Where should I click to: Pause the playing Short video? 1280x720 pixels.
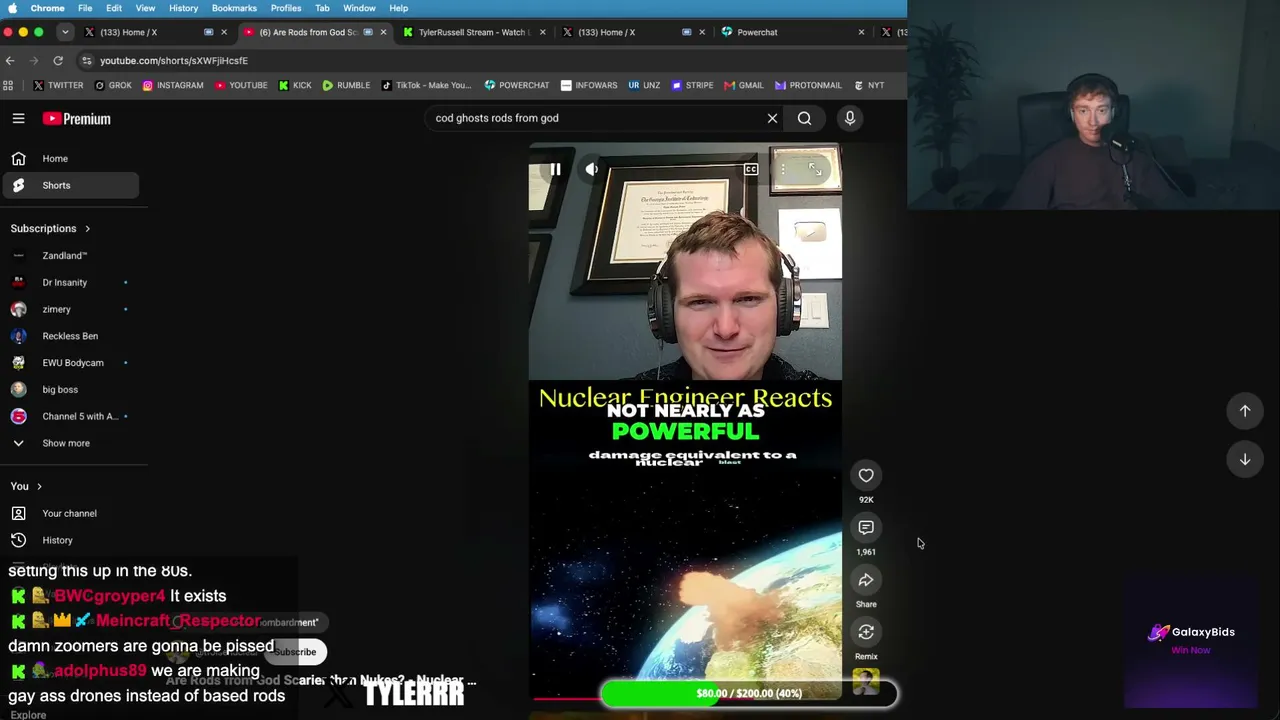click(x=555, y=169)
